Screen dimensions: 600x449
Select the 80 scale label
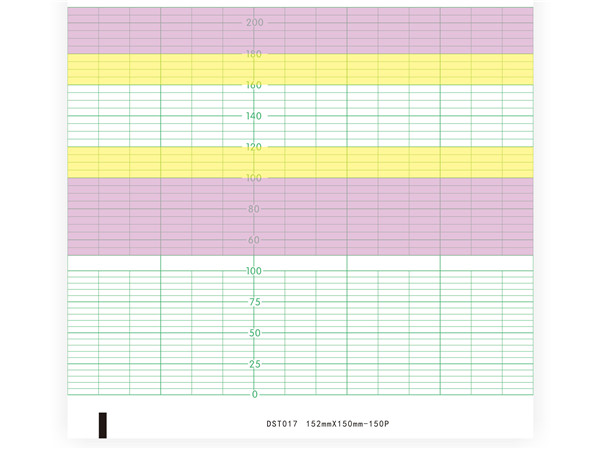click(254, 210)
